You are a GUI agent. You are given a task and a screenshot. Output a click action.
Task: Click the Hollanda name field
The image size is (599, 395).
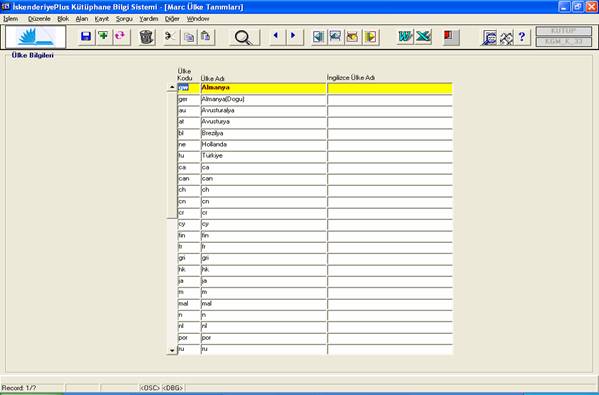coord(263,145)
